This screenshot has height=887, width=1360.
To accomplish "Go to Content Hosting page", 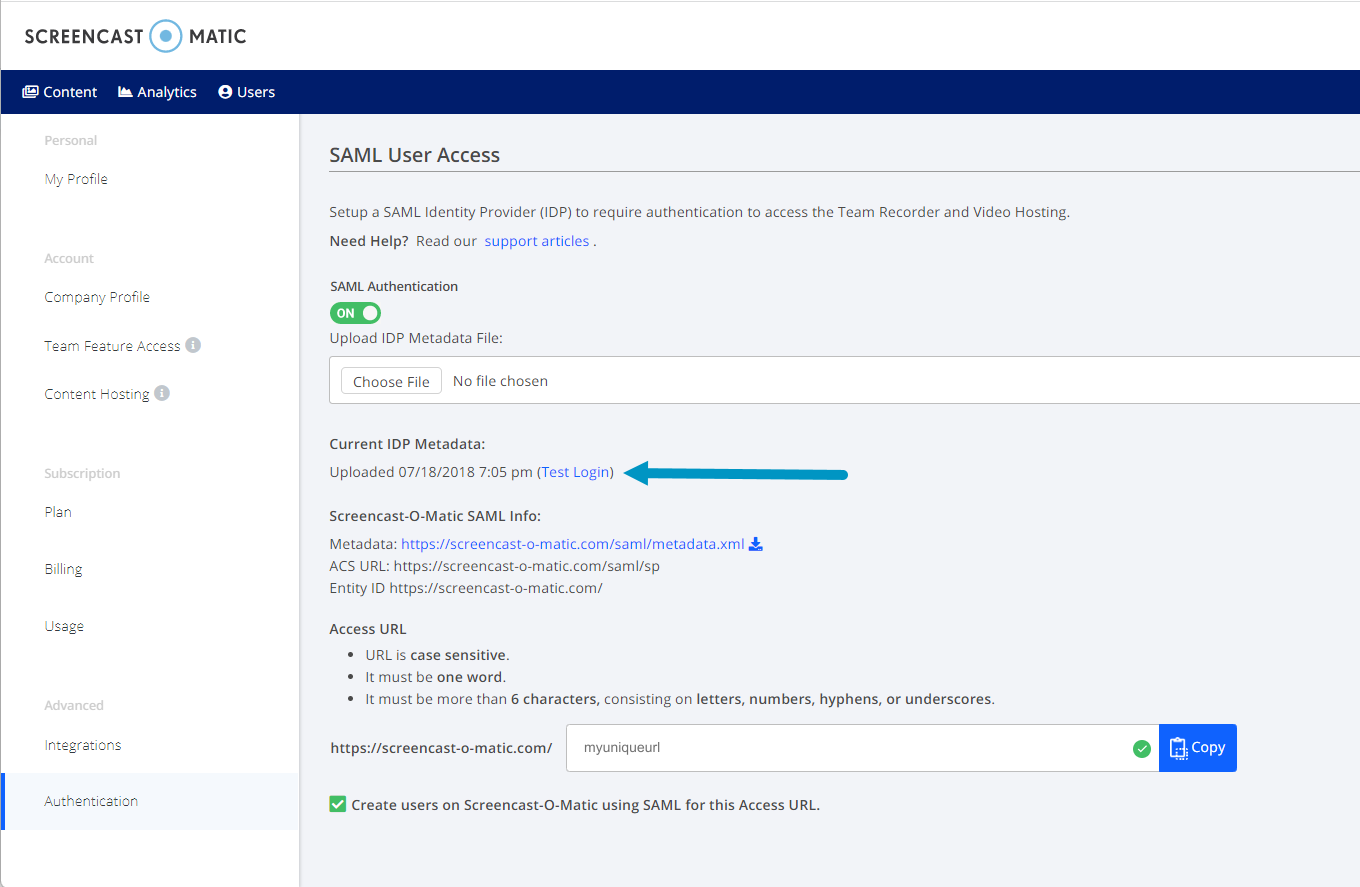I will pos(97,394).
